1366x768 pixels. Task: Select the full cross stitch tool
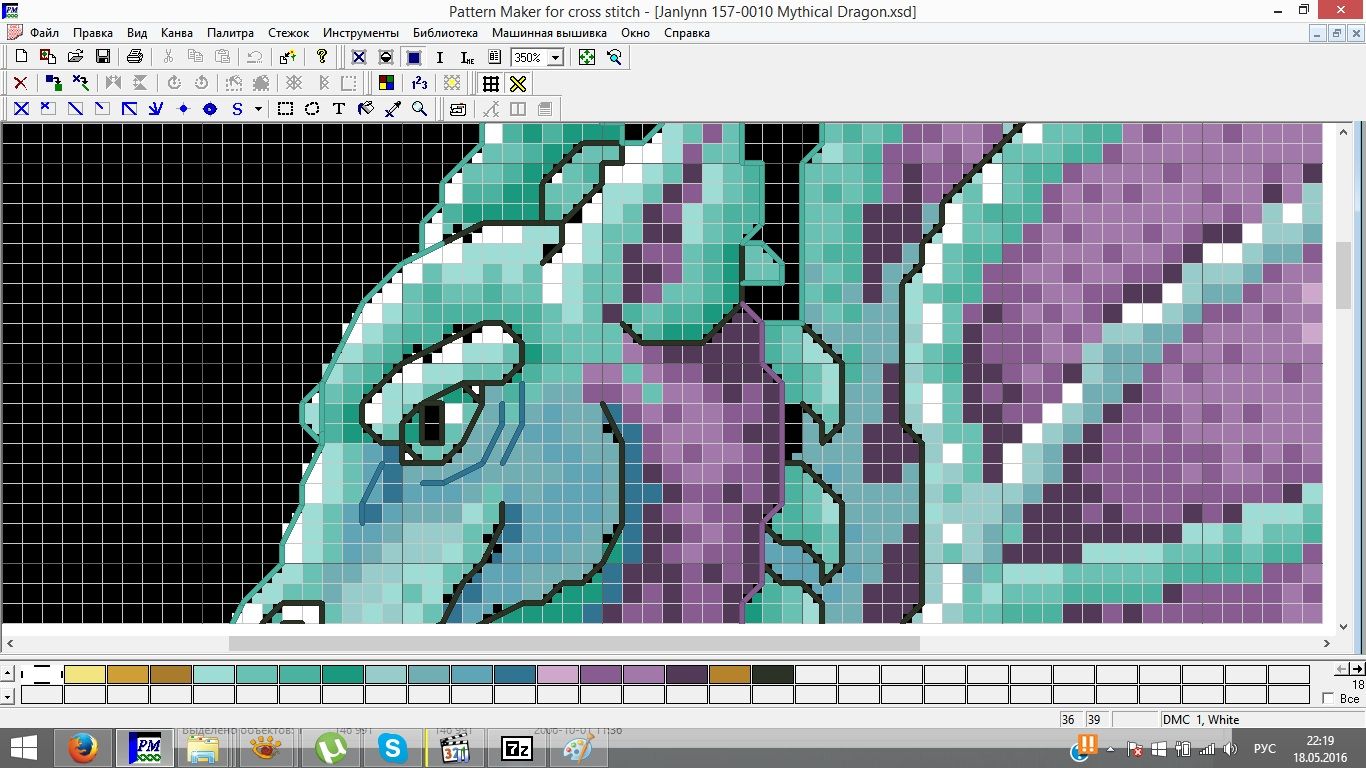click(x=21, y=109)
